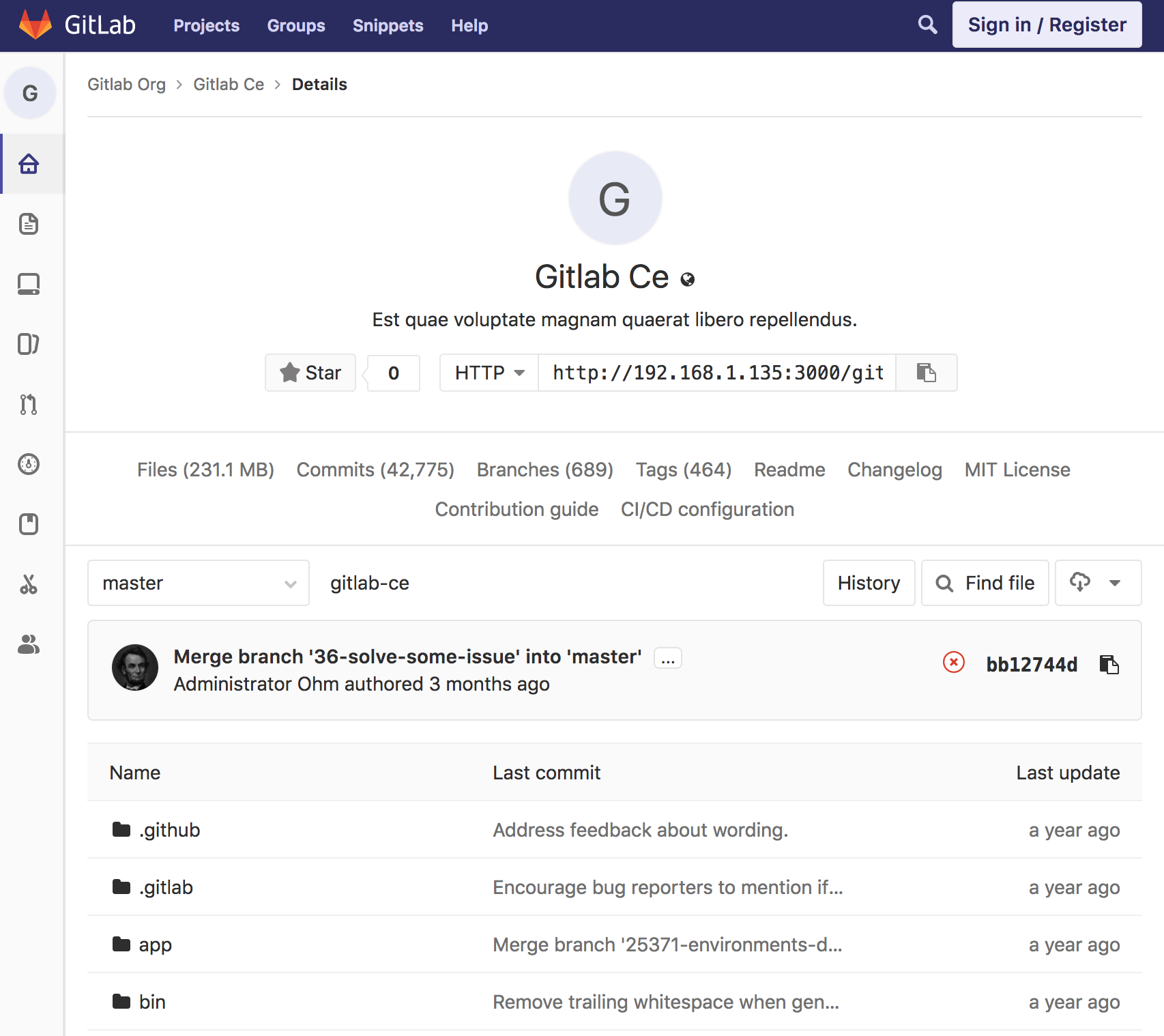The height and width of the screenshot is (1036, 1164).
Task: Click the clone URL text field
Action: click(x=716, y=373)
